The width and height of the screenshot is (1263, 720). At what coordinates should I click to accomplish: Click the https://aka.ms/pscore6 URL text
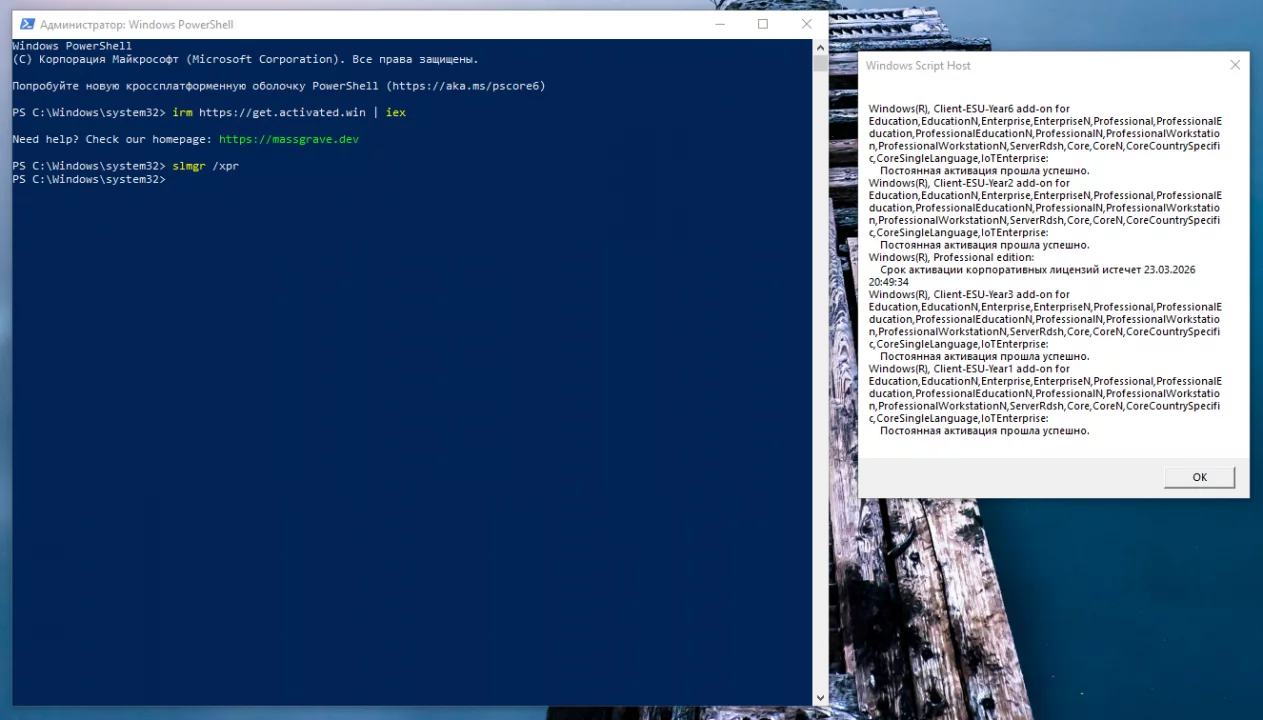(466, 86)
